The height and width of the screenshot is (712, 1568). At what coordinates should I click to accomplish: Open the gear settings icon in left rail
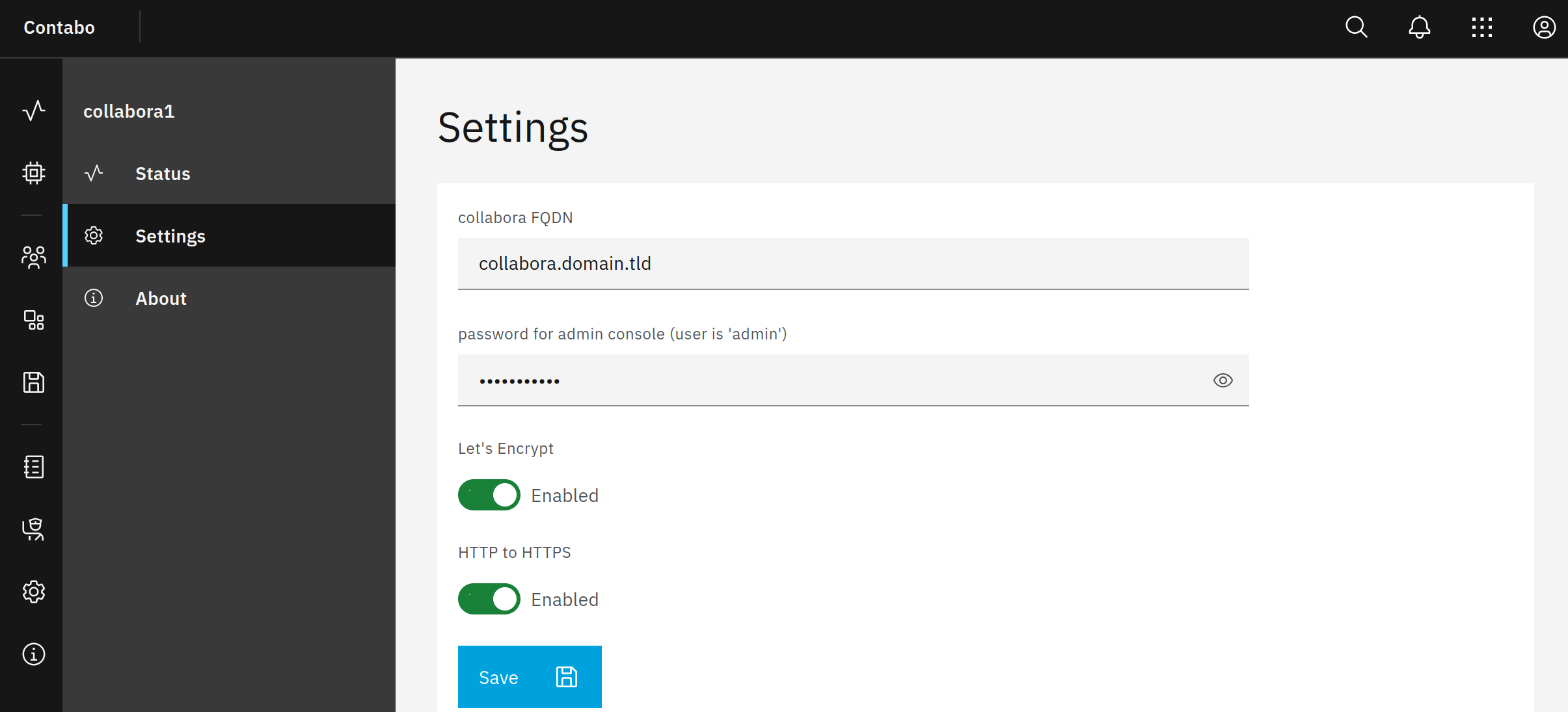(33, 592)
